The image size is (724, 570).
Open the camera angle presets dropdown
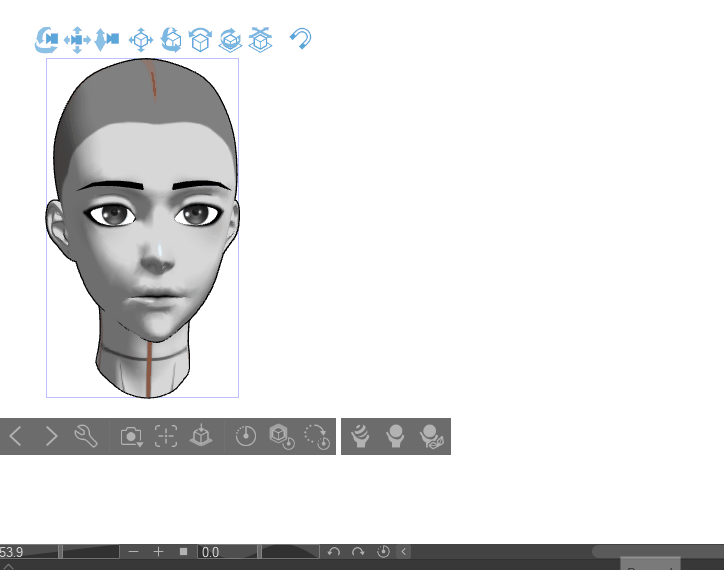point(132,437)
